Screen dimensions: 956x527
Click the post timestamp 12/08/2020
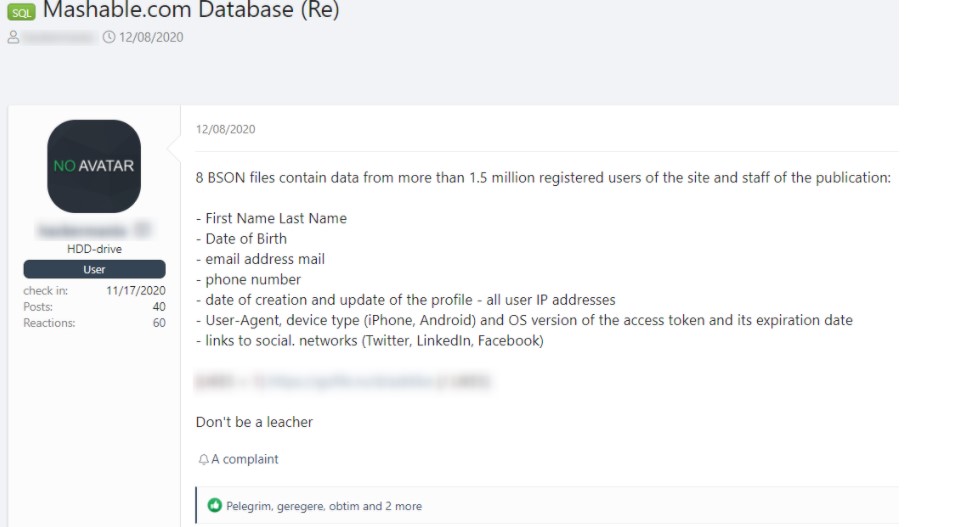pos(226,129)
